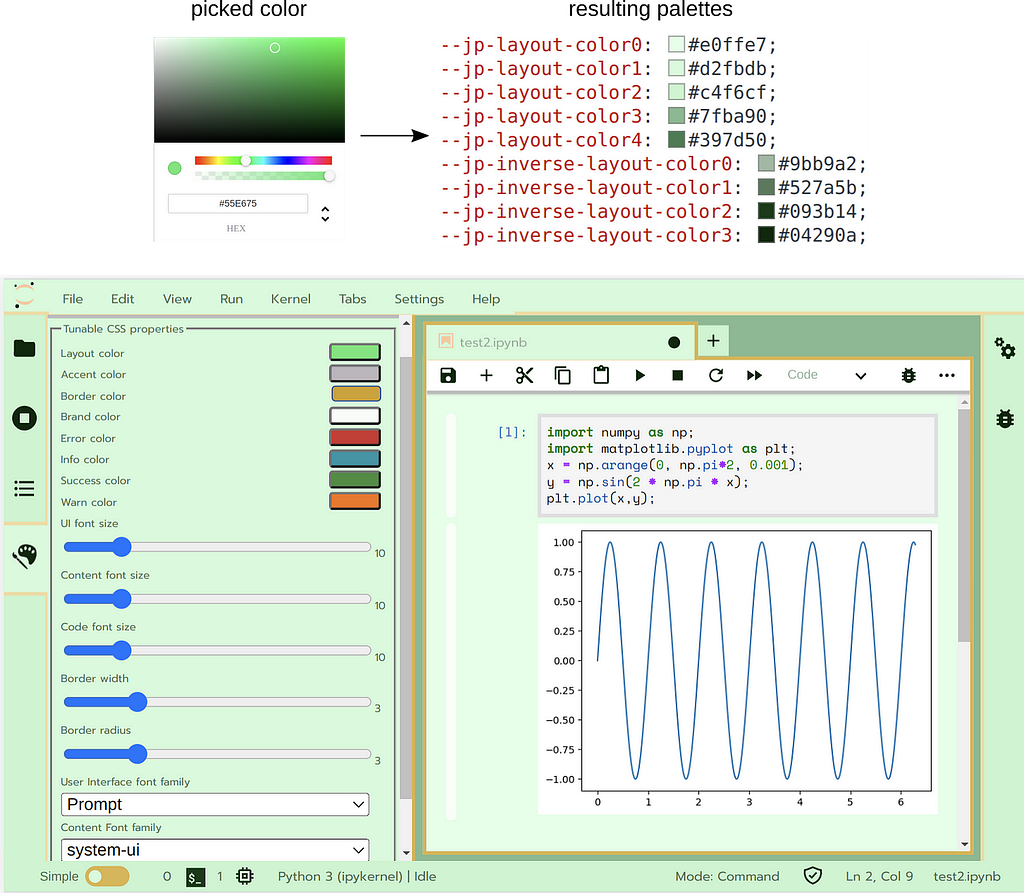Insert a cell below with plus icon

(x=486, y=375)
